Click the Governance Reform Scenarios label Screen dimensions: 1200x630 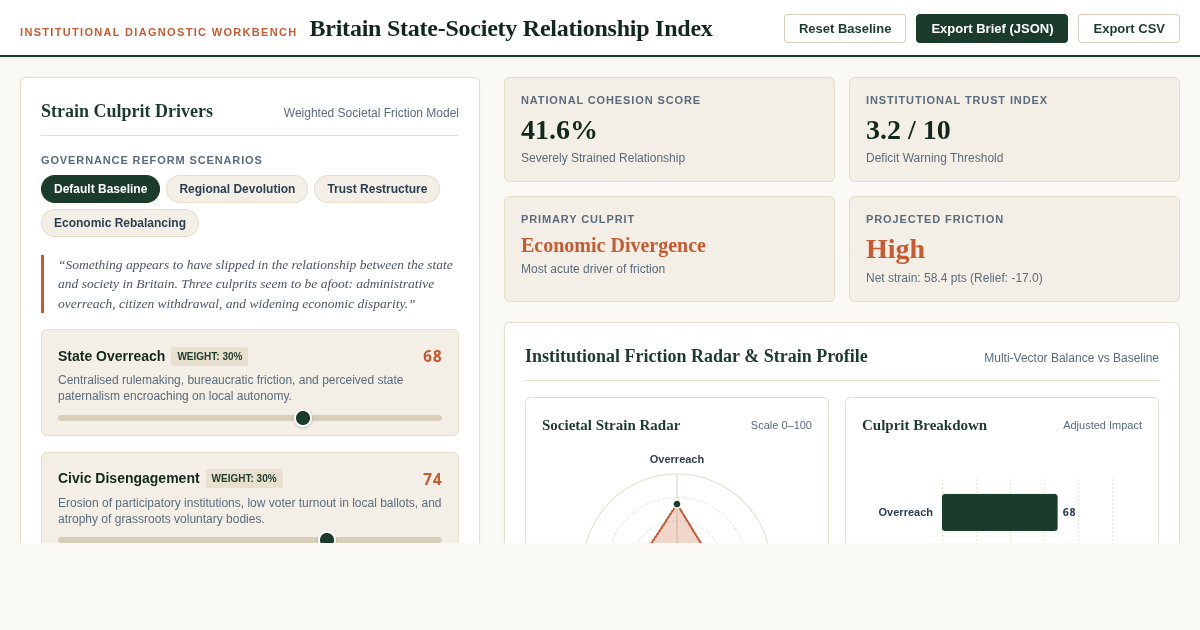coord(152,160)
